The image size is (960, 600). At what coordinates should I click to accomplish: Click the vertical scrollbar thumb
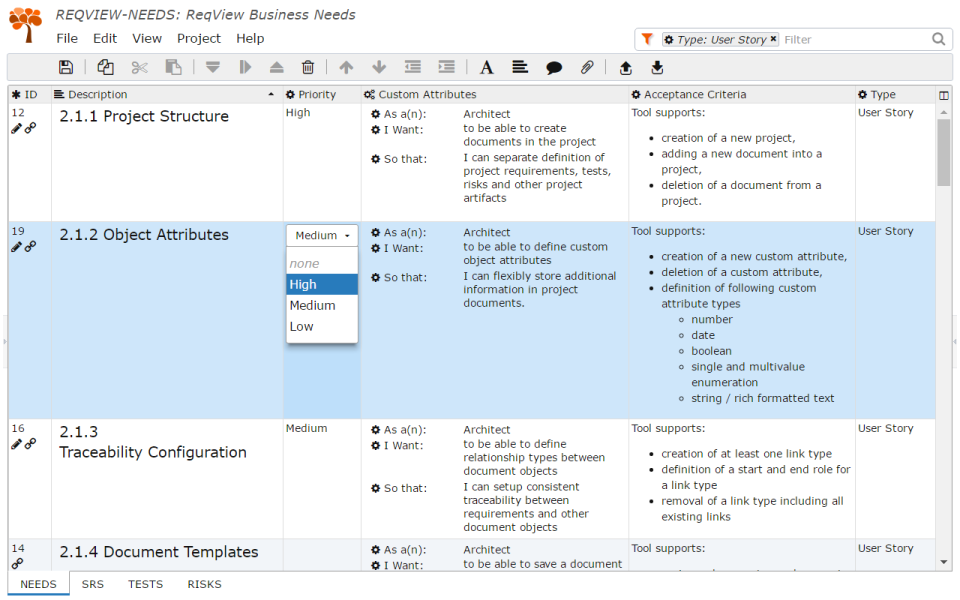pos(943,153)
